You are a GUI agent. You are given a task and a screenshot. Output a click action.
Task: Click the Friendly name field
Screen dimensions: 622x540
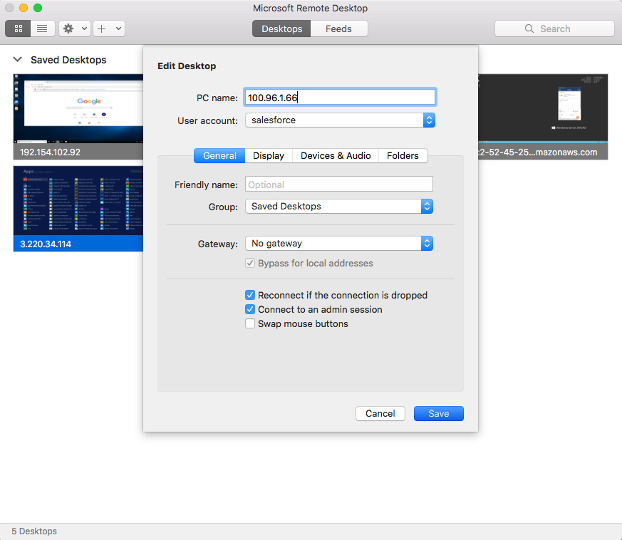tap(338, 184)
